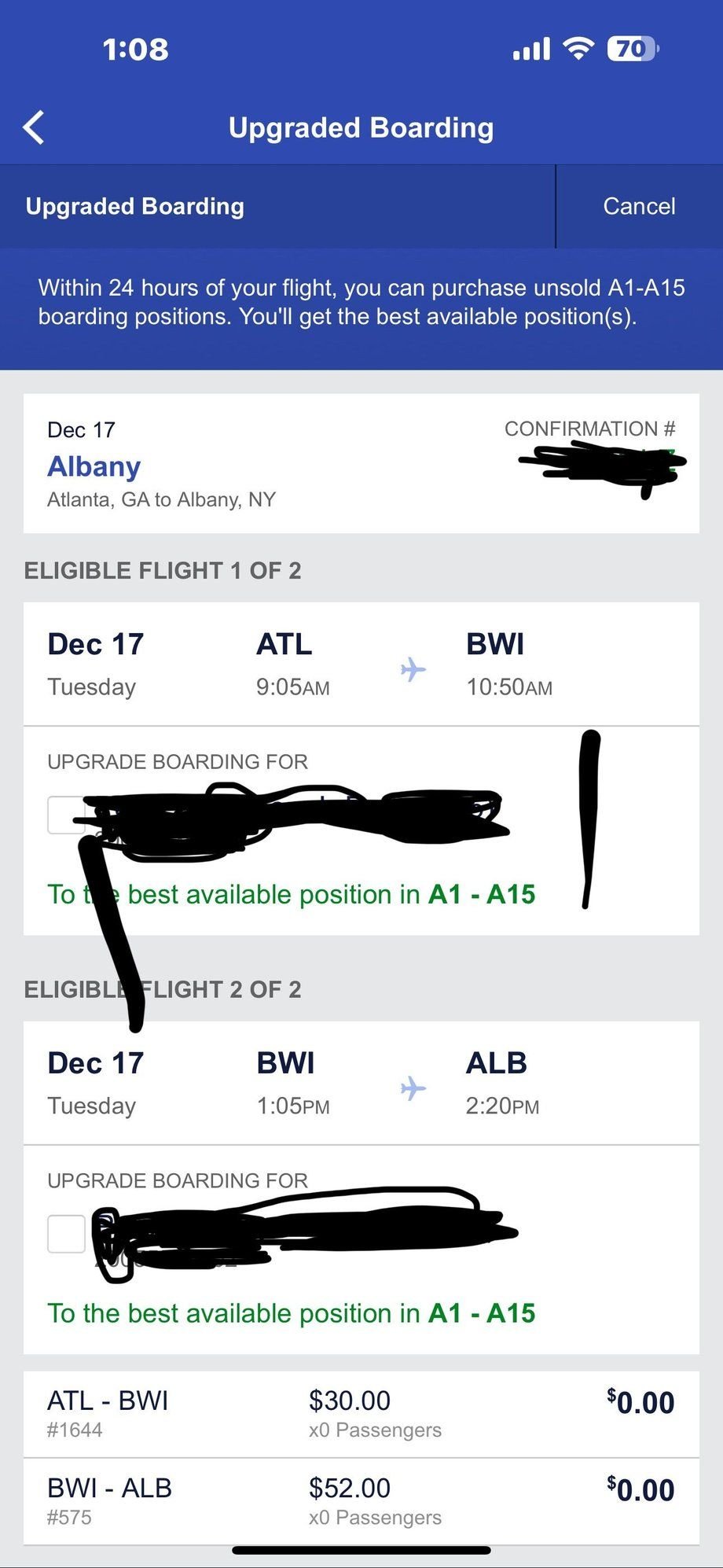
Task: Check upgrade boarding box for BWI-ALB flight
Action: [66, 1234]
